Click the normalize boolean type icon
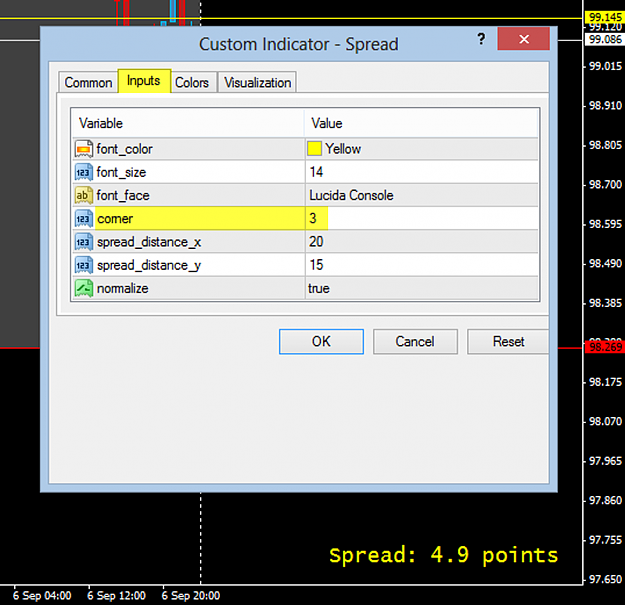 tap(84, 288)
